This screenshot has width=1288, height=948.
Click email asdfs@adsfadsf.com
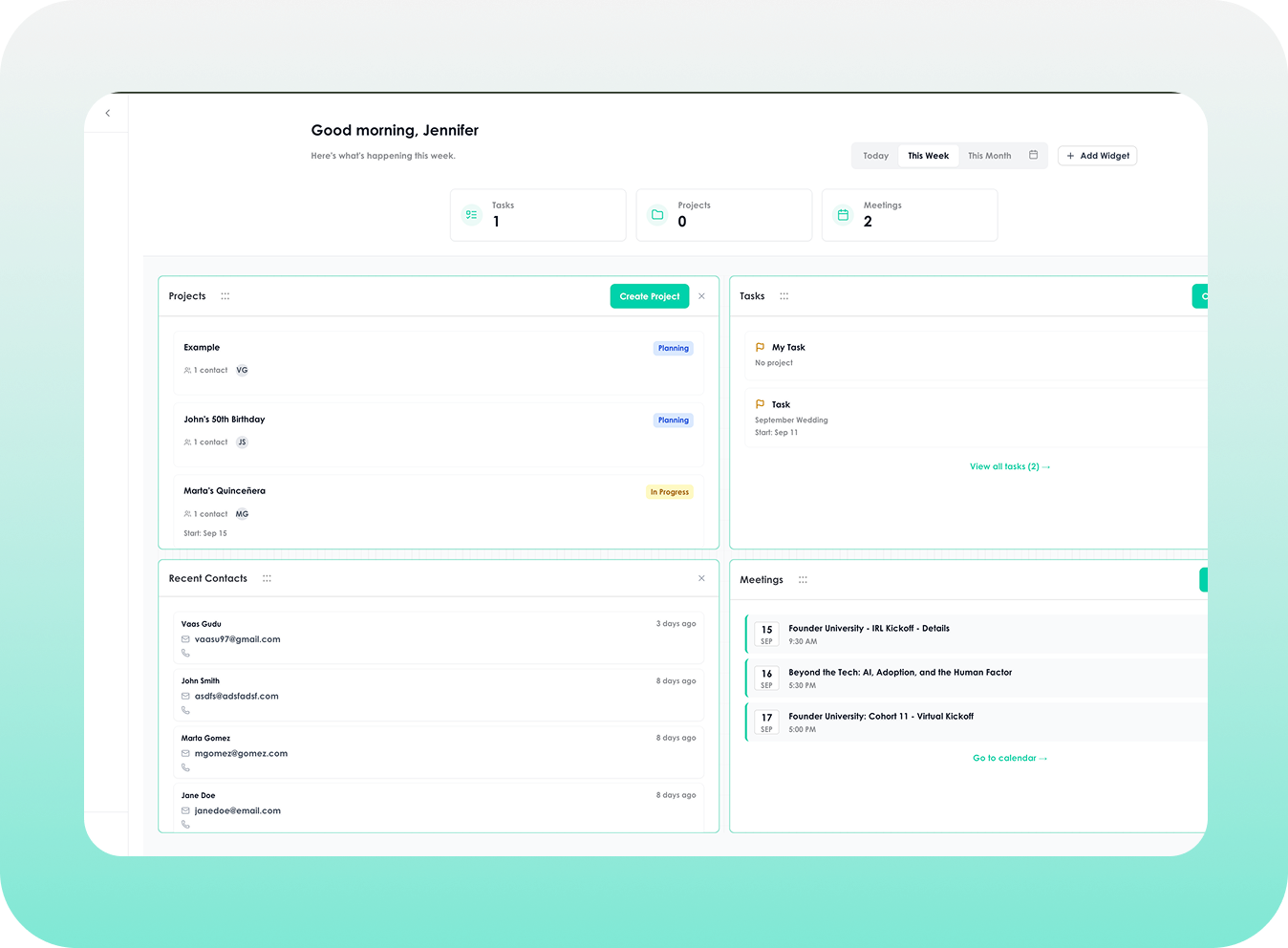pos(237,696)
